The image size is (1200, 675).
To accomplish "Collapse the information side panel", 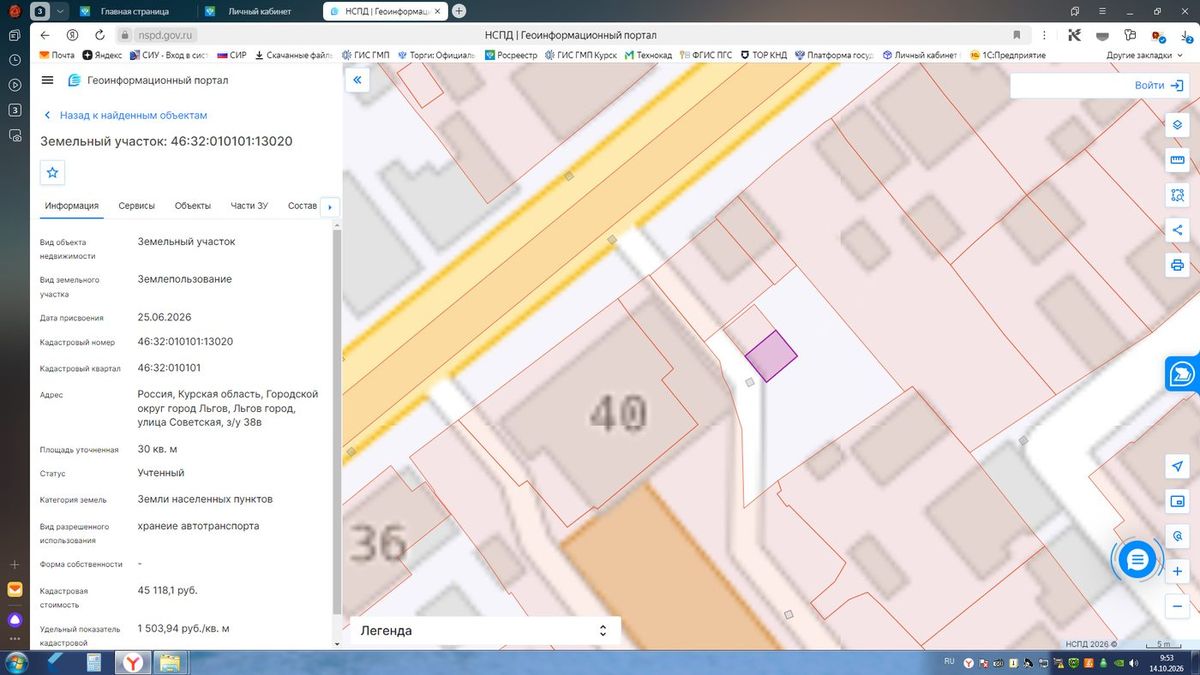I will (357, 80).
